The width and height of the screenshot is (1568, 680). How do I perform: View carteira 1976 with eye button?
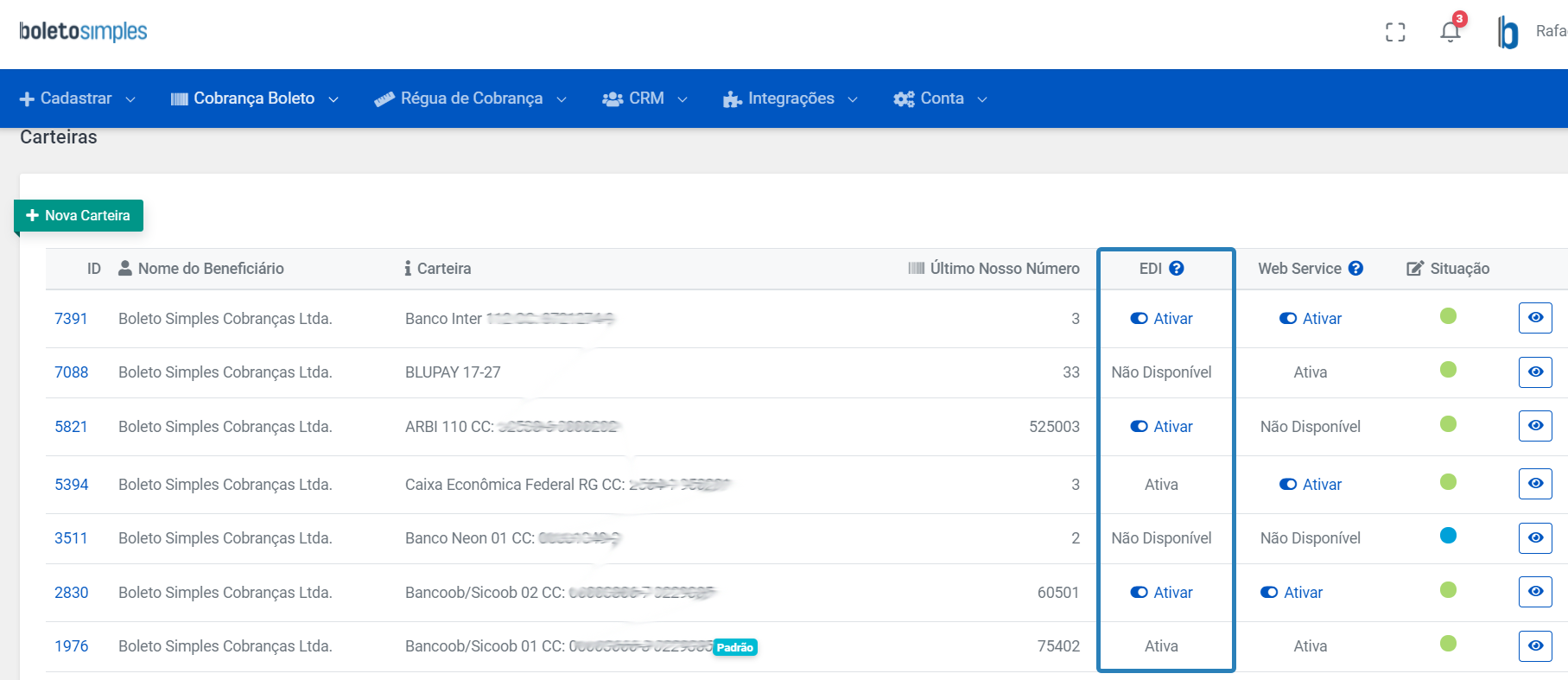(1535, 645)
